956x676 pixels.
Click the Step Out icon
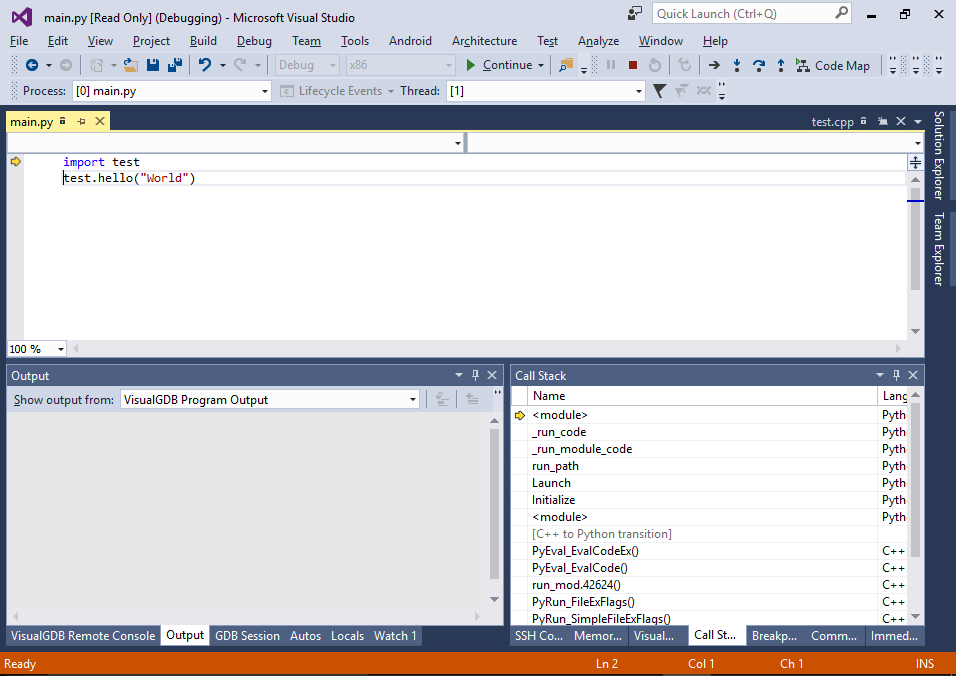point(781,65)
